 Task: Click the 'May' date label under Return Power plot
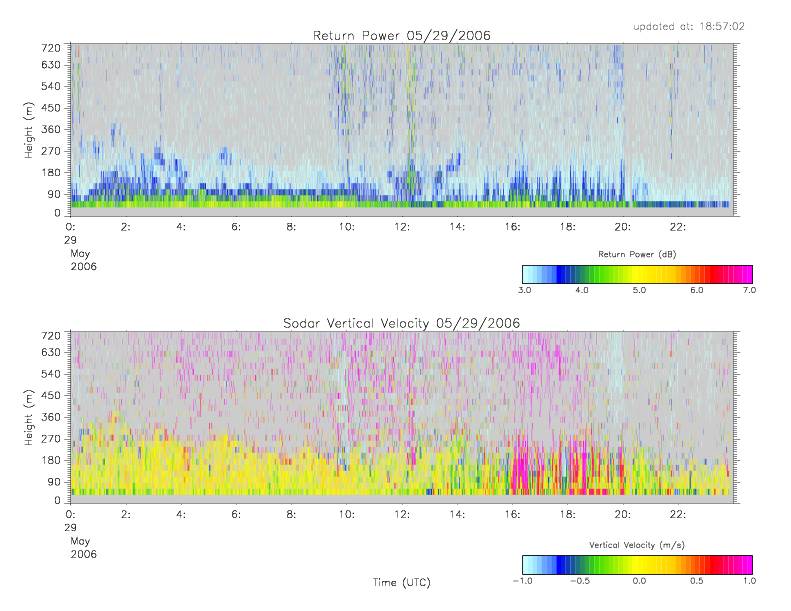tap(80, 254)
